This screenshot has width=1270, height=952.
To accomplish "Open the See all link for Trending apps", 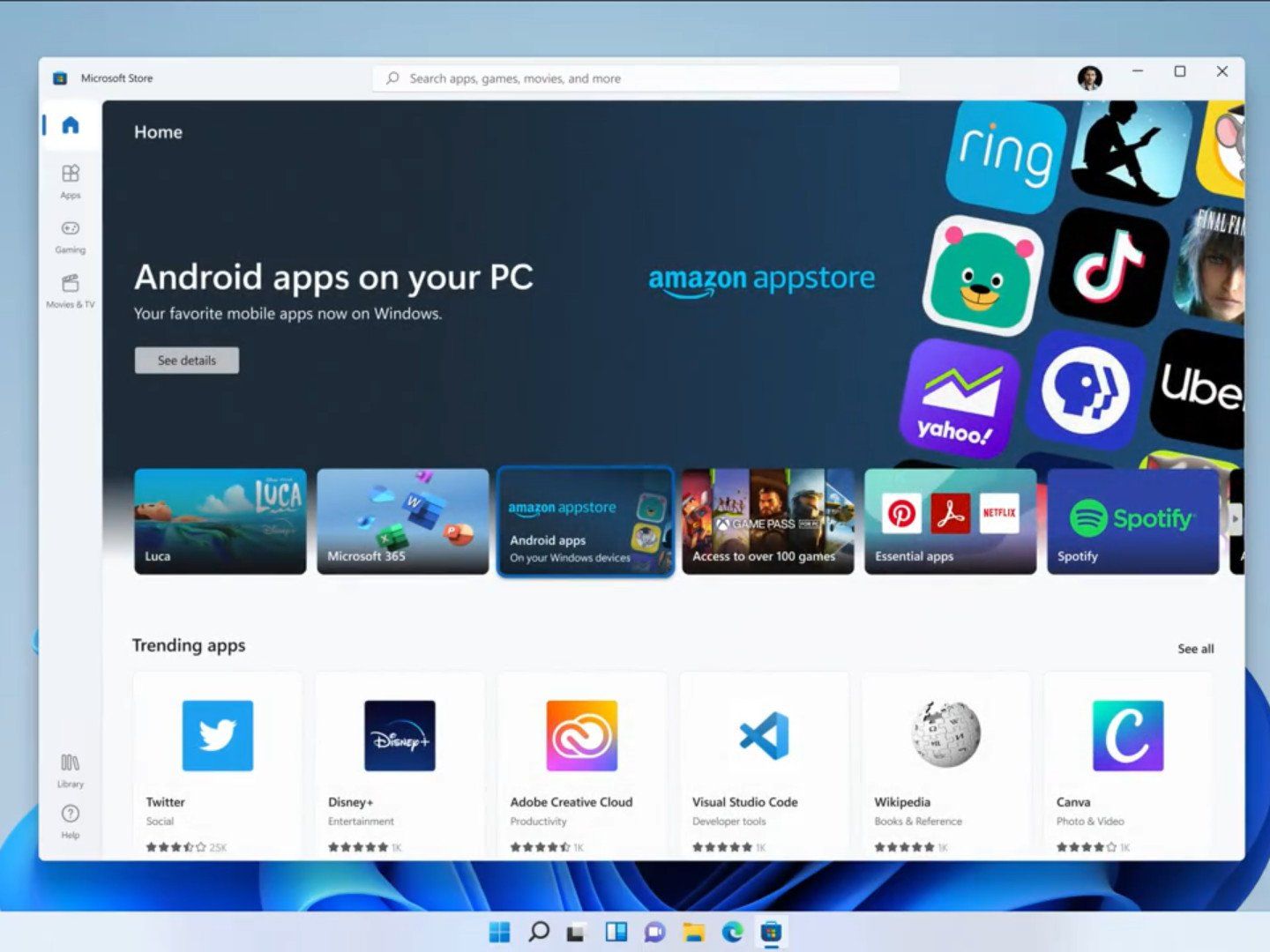I will click(x=1196, y=648).
